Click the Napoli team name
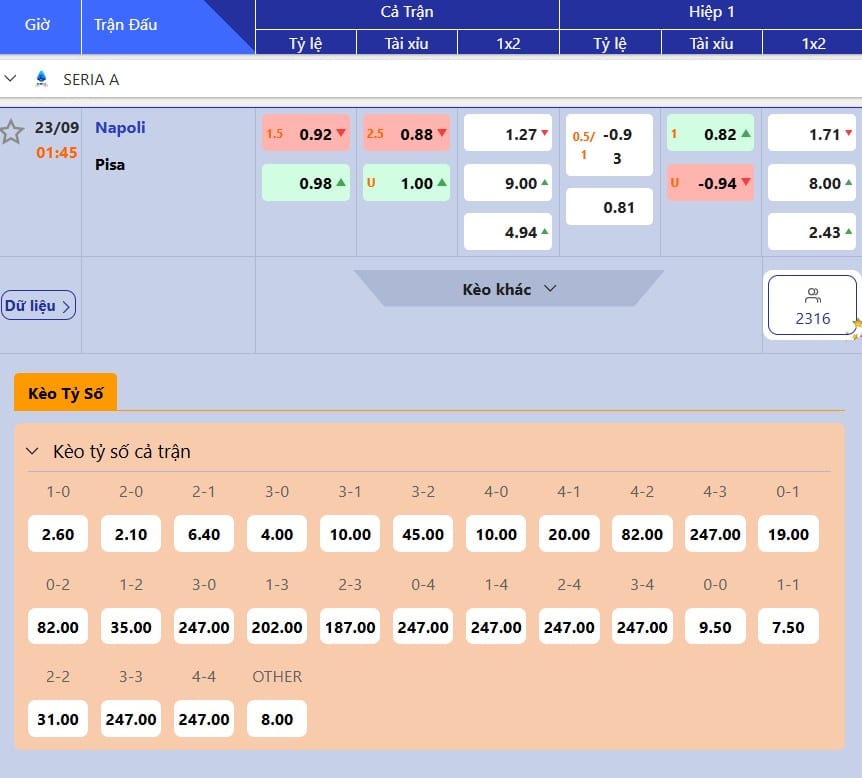This screenshot has width=862, height=778. pyautogui.click(x=120, y=127)
